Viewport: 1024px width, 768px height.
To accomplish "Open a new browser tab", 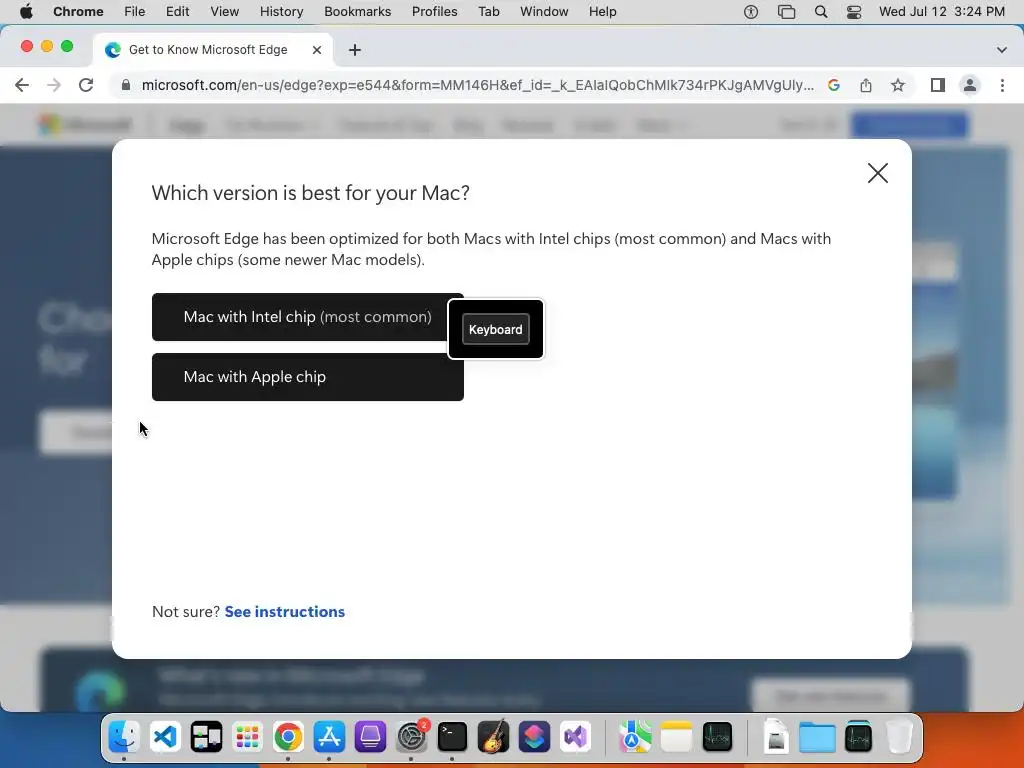I will click(355, 50).
